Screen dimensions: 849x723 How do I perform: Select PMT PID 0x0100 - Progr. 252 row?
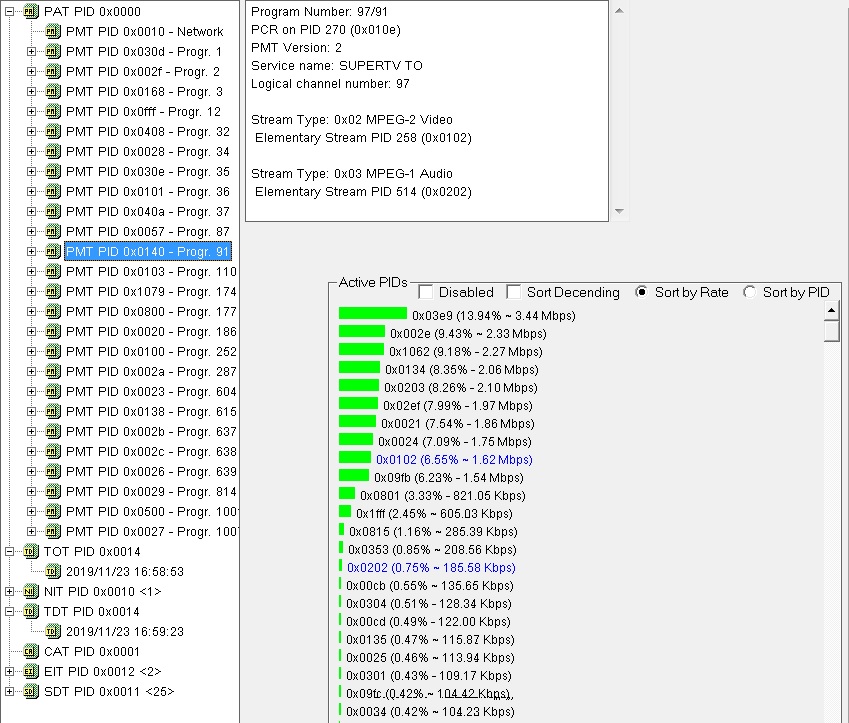(151, 351)
